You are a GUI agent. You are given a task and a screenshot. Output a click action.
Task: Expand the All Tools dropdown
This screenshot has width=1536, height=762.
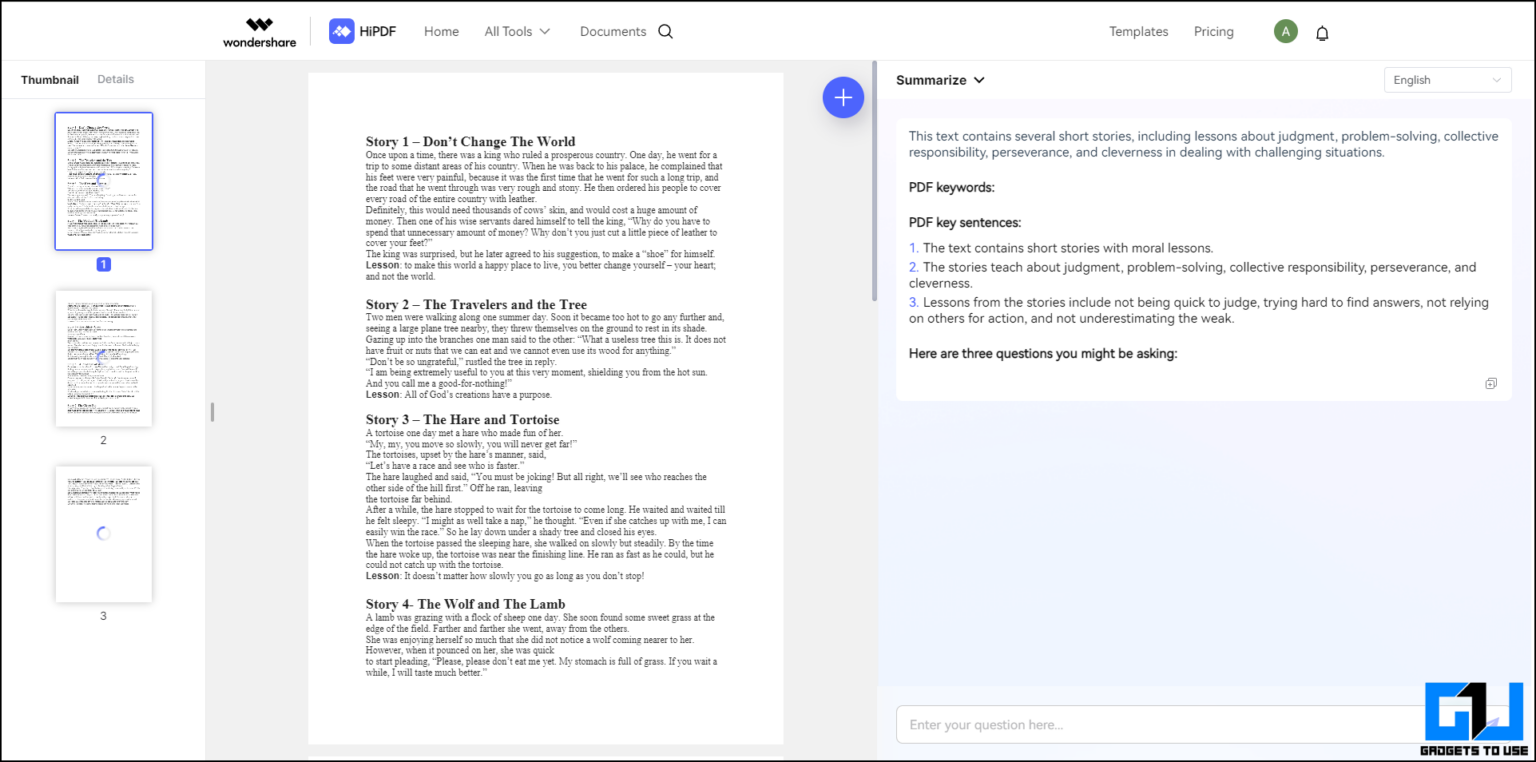(x=516, y=31)
